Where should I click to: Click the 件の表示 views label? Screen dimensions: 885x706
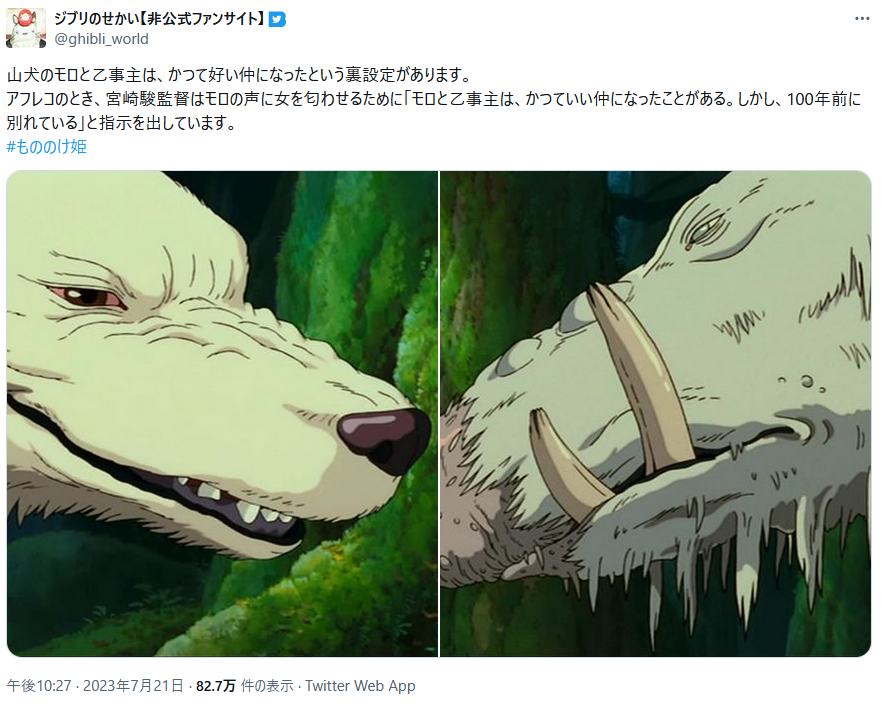267,686
